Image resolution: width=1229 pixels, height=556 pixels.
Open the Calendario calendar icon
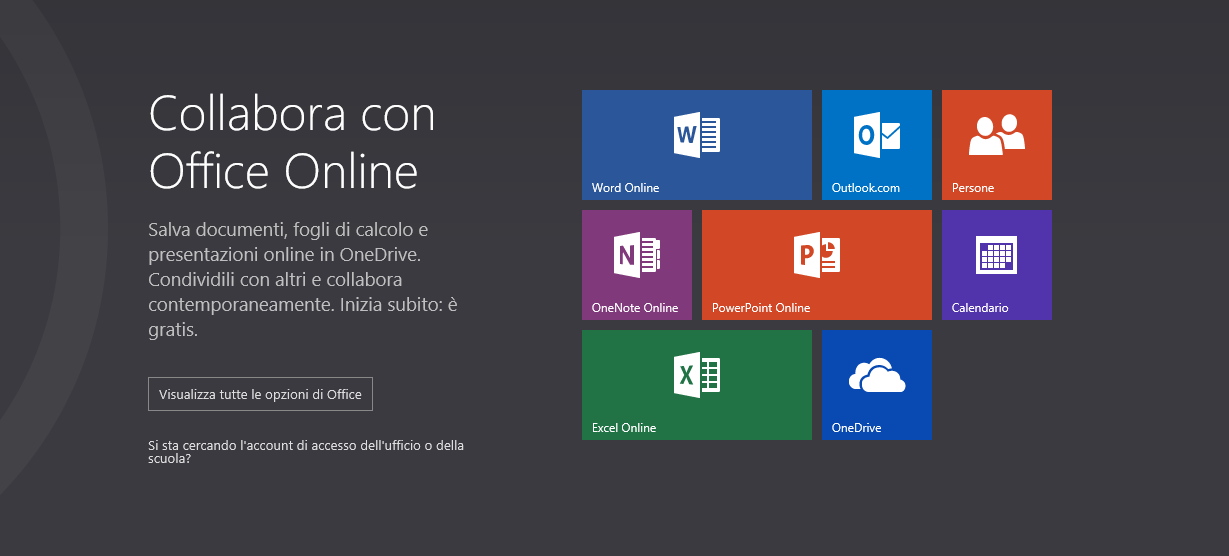tap(997, 255)
